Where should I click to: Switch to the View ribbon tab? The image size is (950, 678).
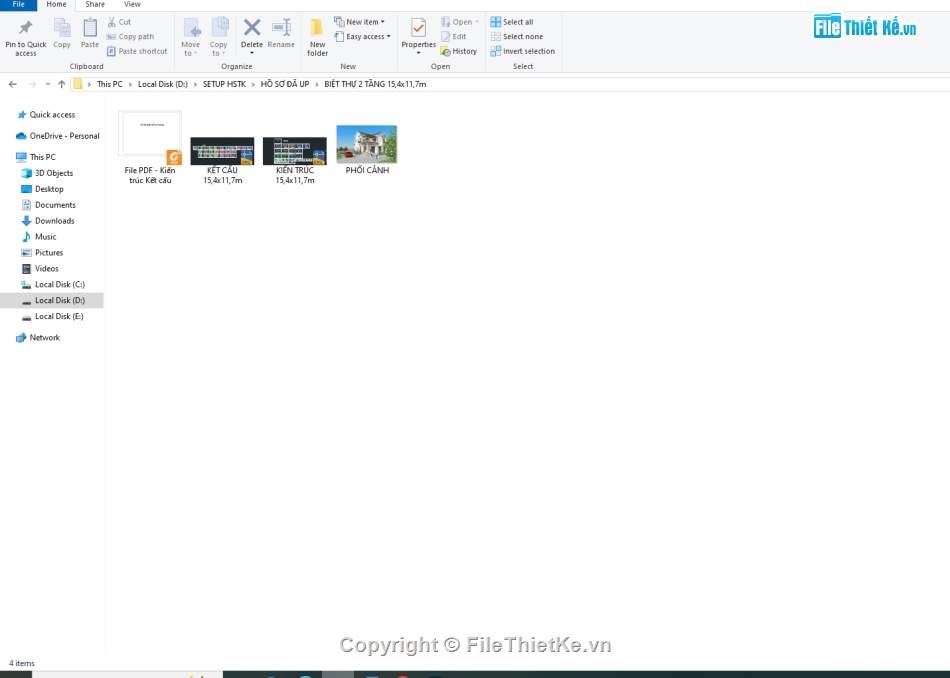tap(132, 5)
